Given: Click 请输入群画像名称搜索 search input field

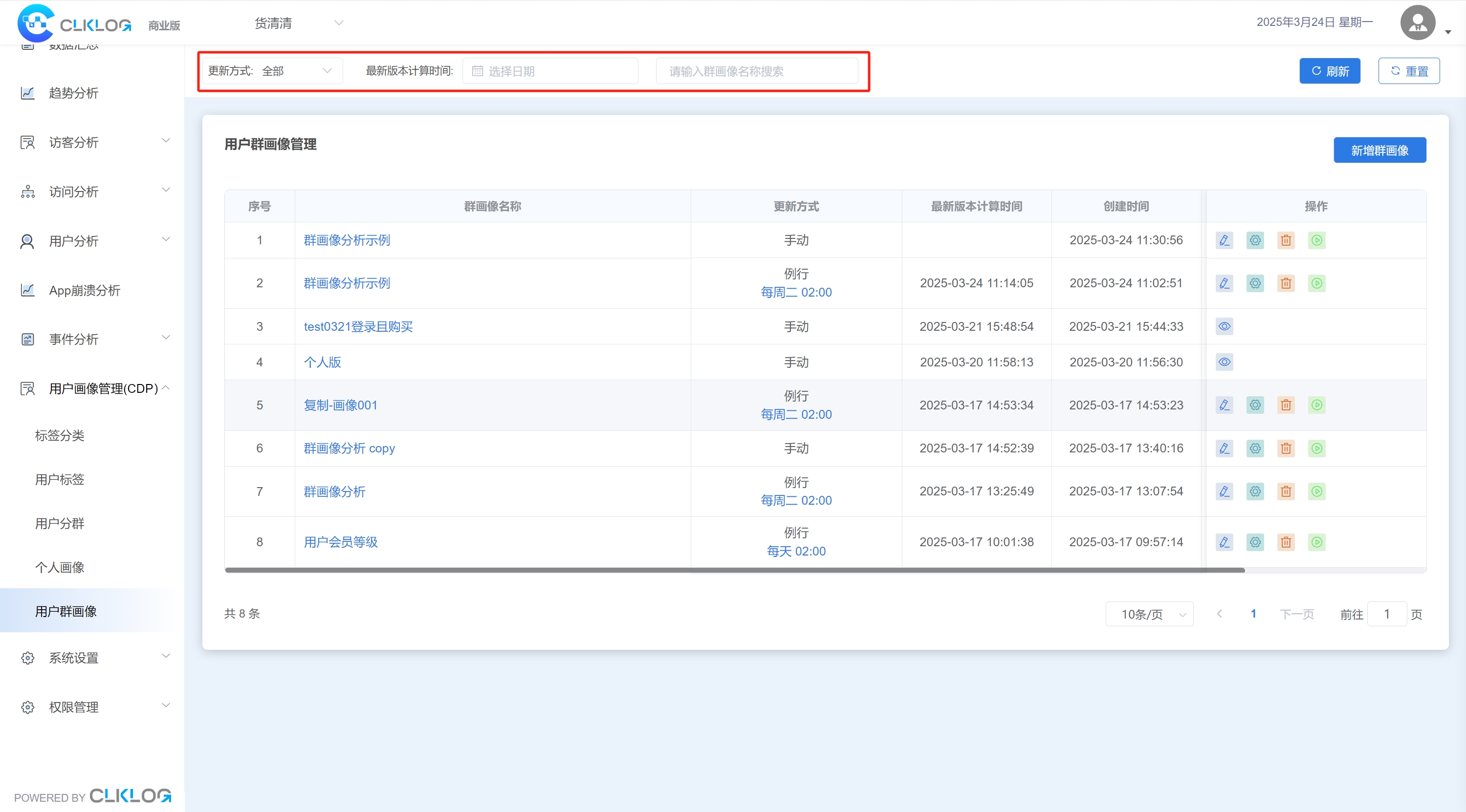Looking at the screenshot, I should click(756, 71).
